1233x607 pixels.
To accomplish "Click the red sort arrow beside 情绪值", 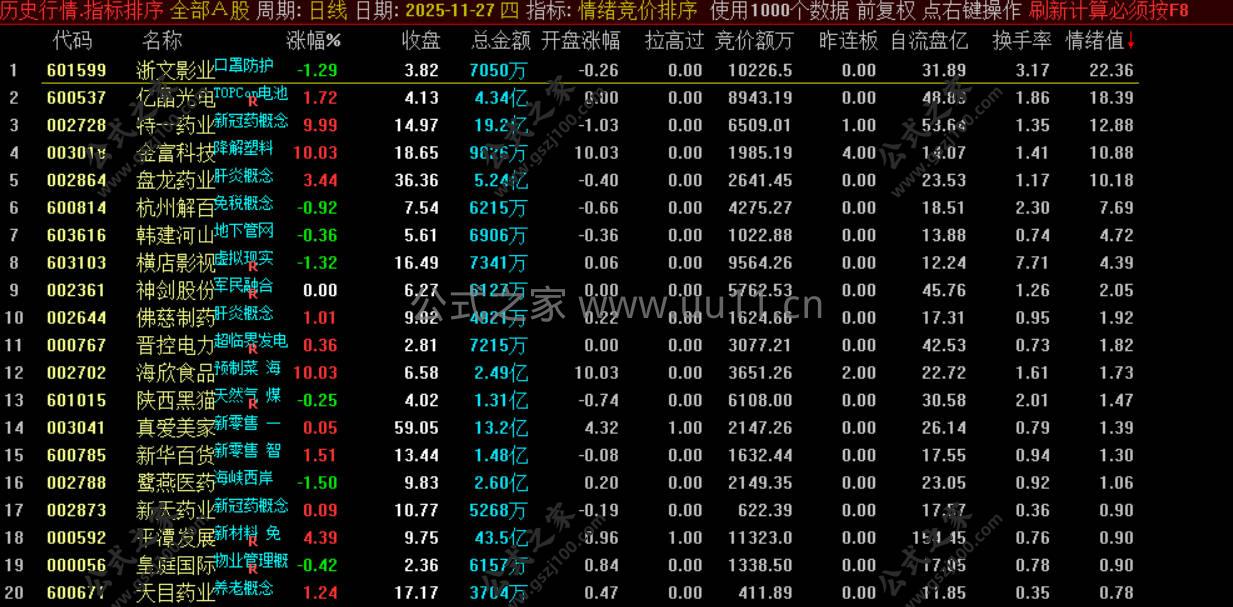I will (x=1131, y=41).
